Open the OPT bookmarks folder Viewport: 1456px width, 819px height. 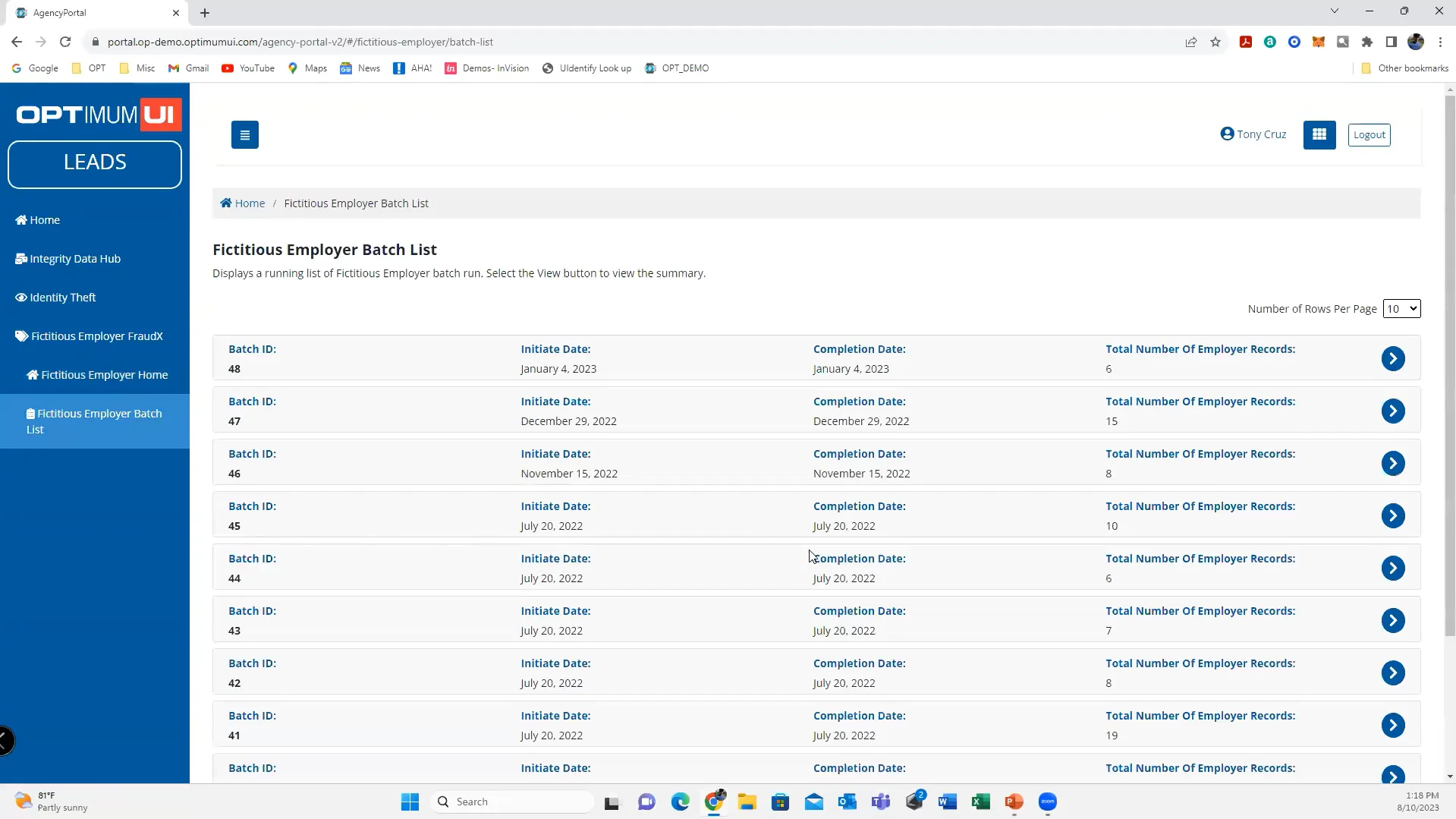tap(89, 68)
